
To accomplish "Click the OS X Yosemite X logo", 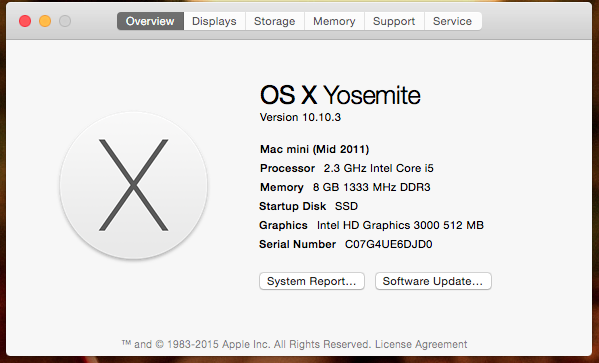I will (134, 185).
